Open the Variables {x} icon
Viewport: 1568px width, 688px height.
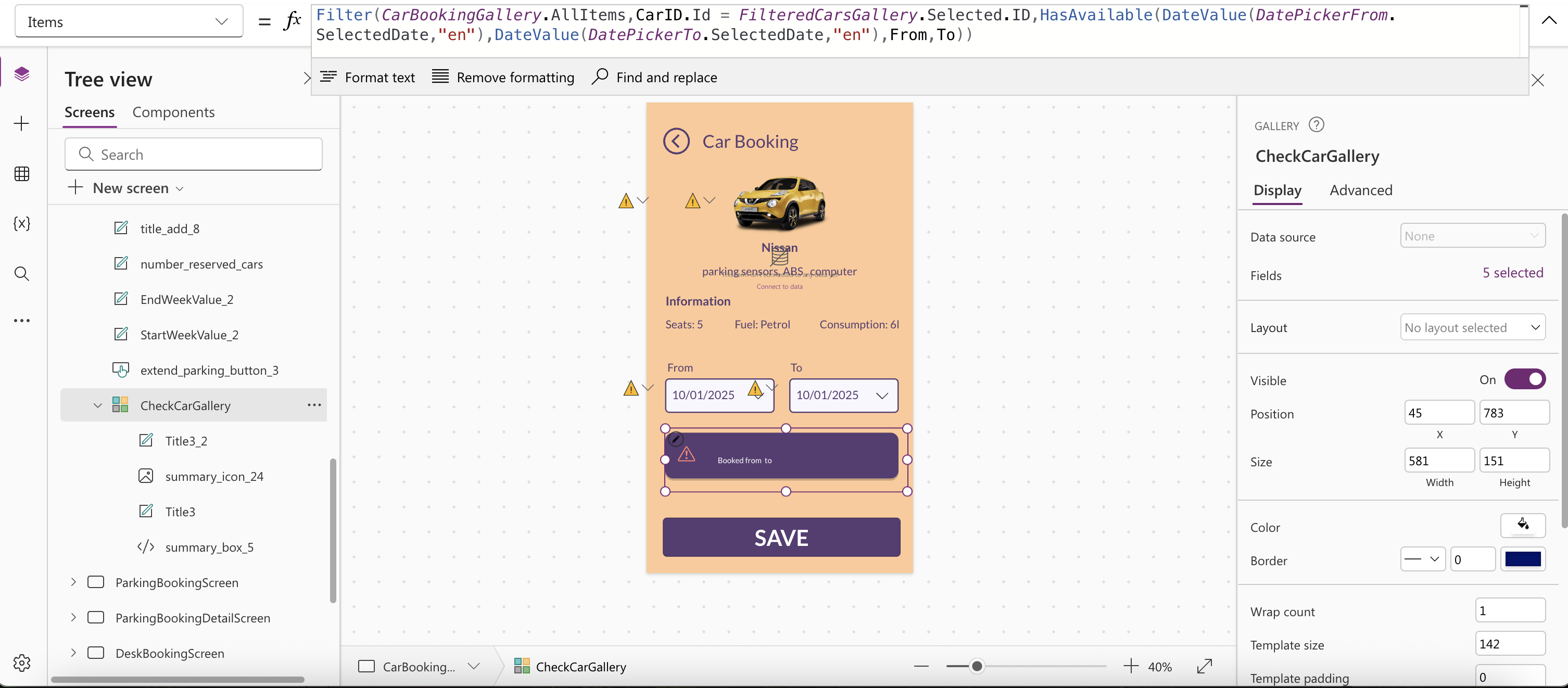point(22,223)
